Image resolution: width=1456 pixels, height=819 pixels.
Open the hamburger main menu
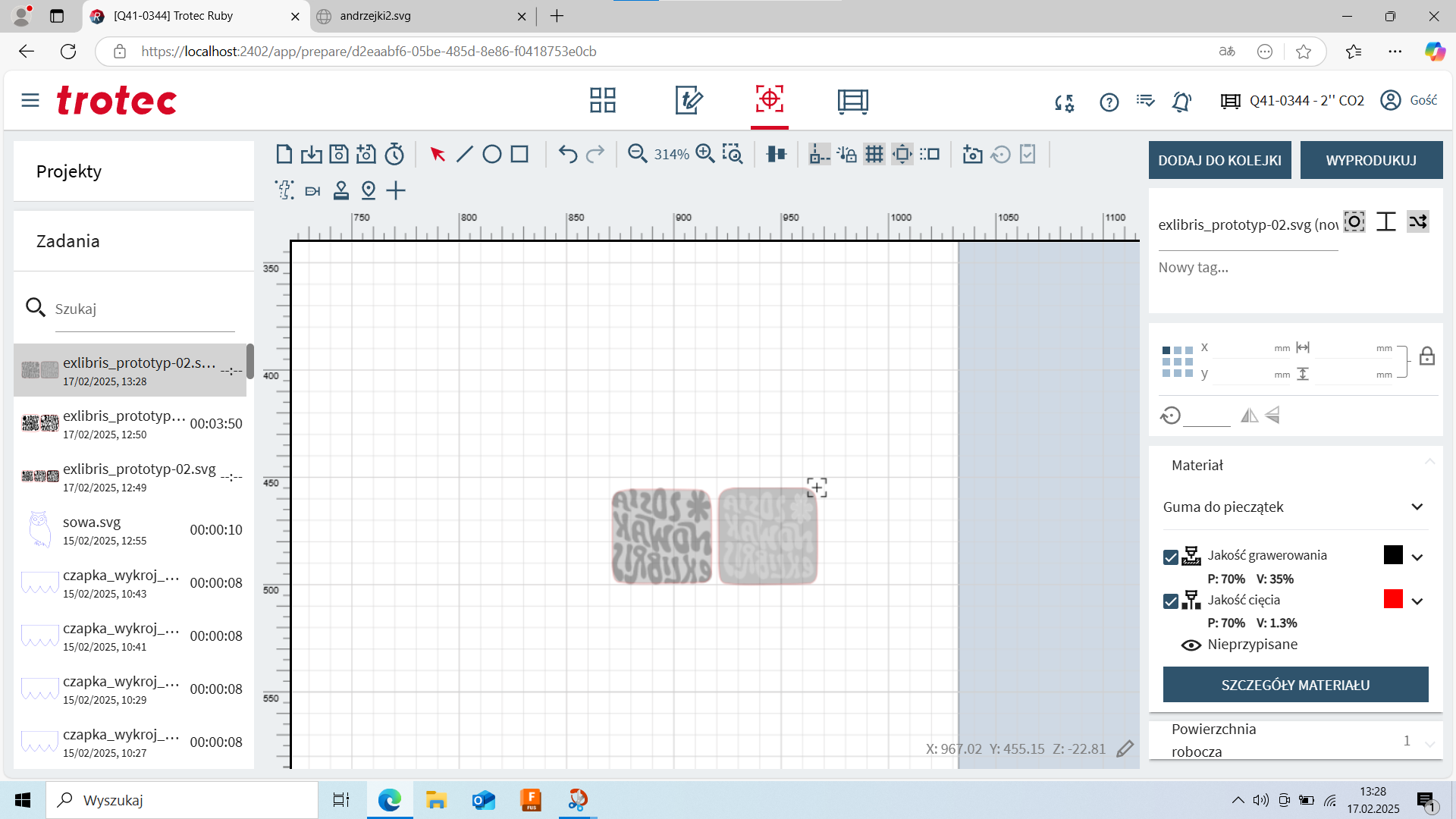pos(30,100)
